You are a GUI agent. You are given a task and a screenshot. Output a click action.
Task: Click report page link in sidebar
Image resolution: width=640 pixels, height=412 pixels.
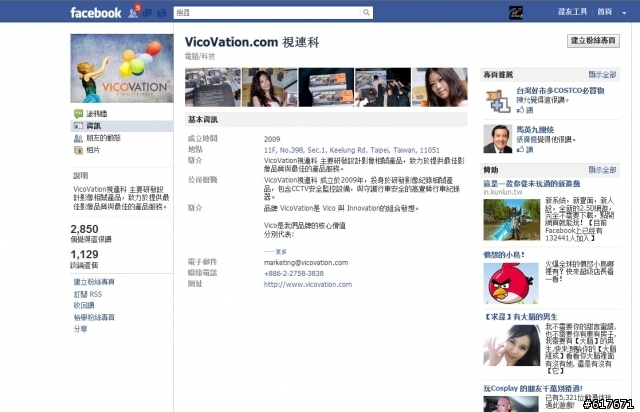[x=94, y=317]
